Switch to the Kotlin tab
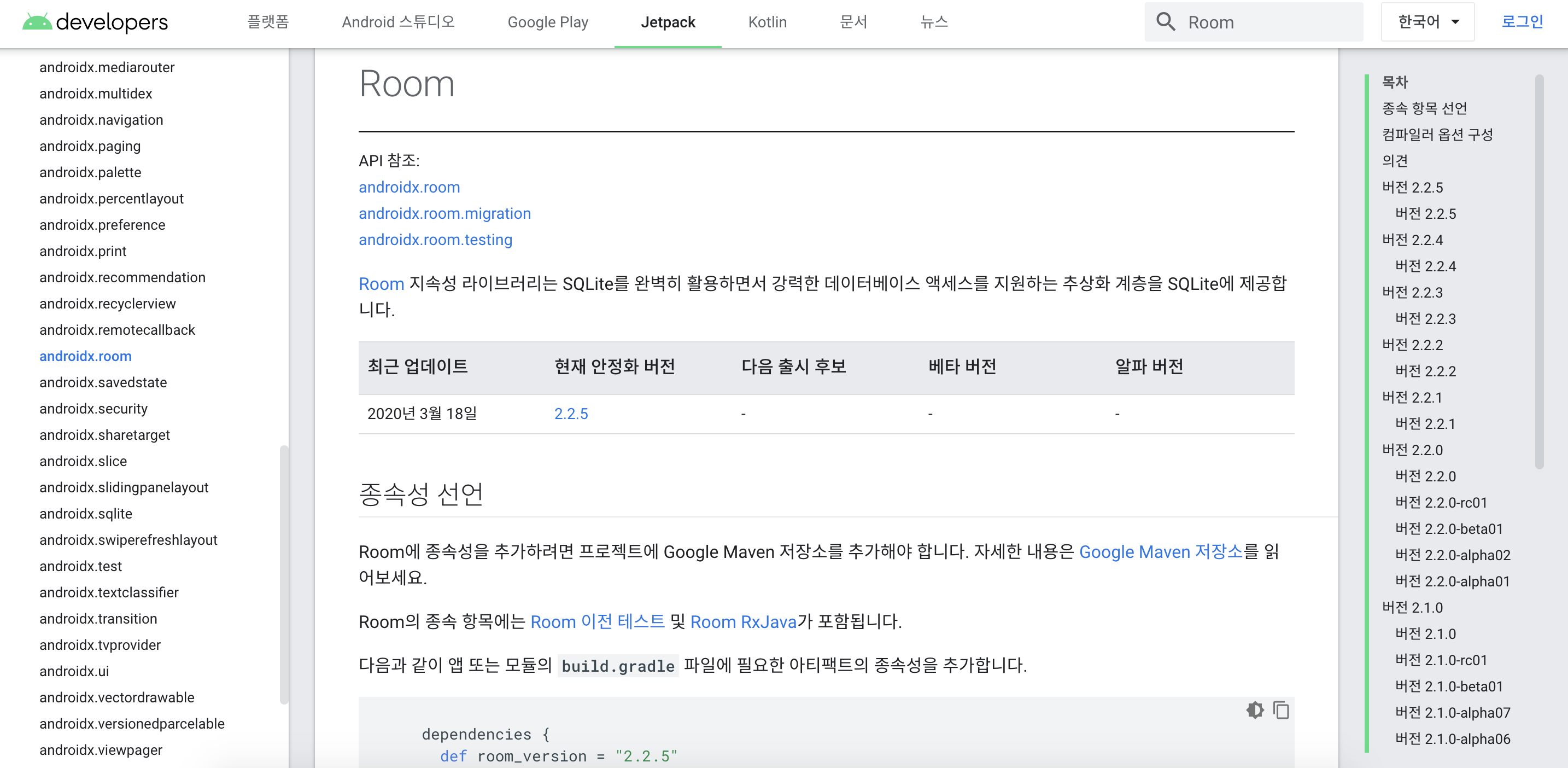 [x=767, y=22]
